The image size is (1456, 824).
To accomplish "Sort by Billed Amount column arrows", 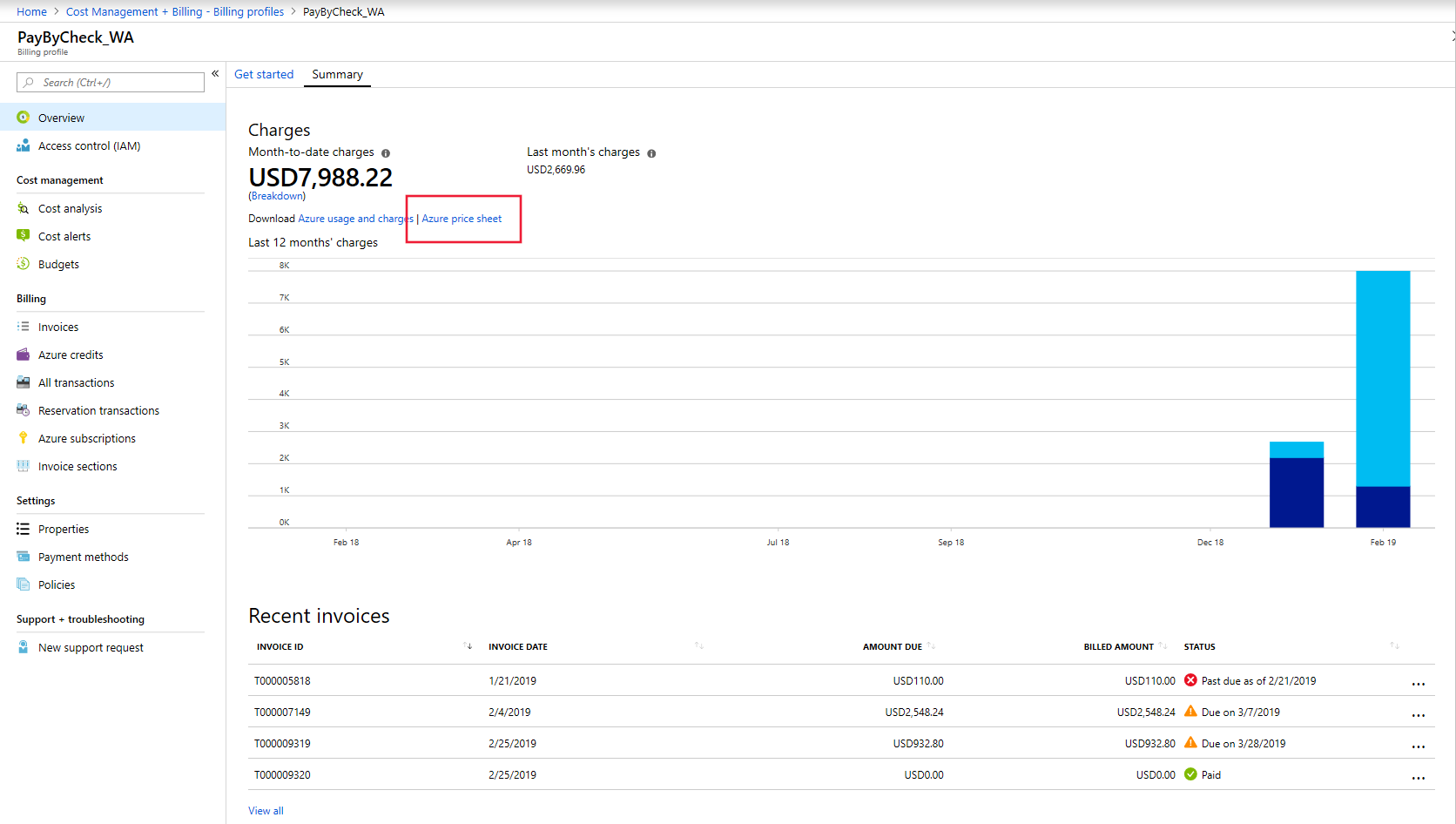I will 1163,646.
